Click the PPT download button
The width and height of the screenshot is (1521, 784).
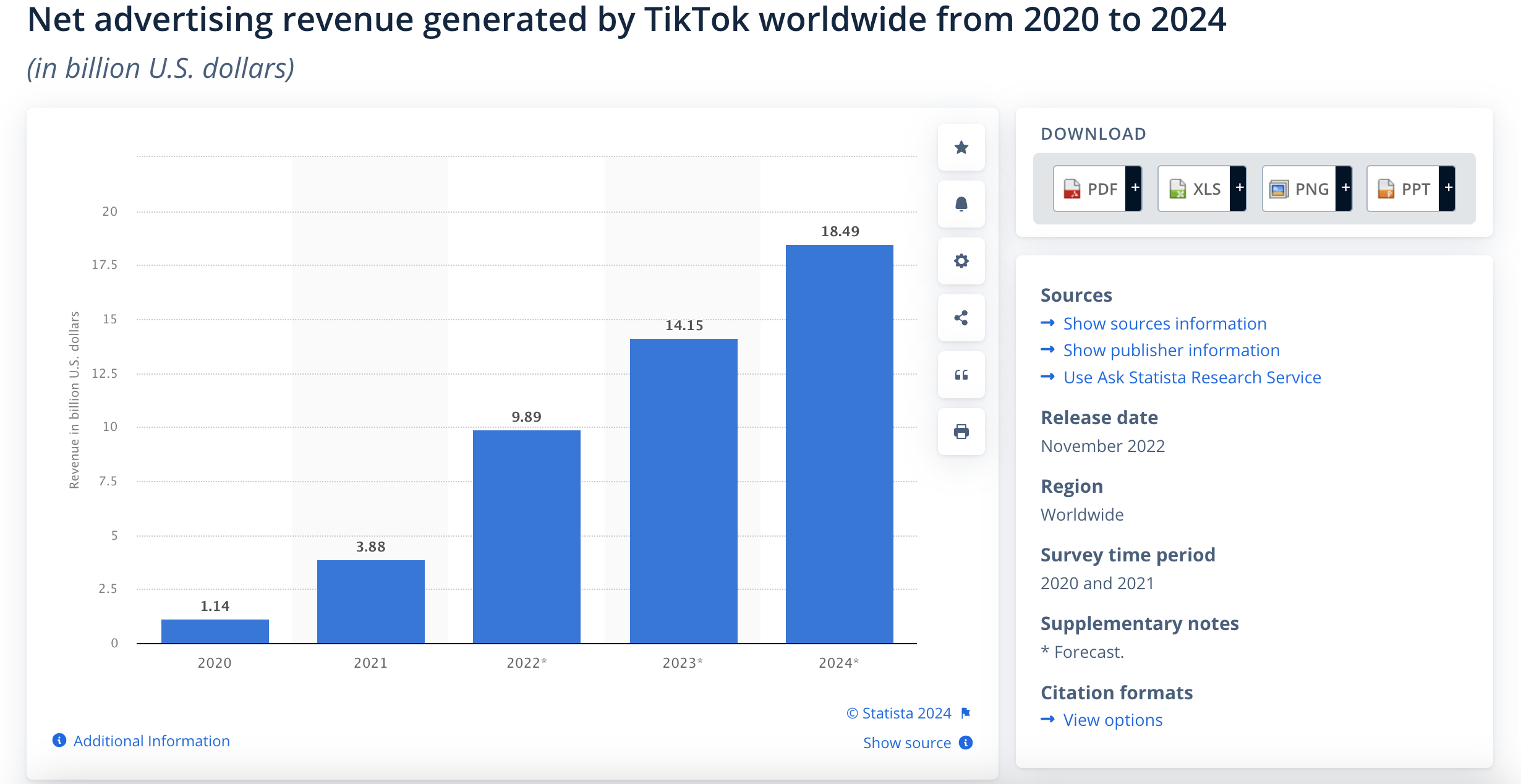pyautogui.click(x=1403, y=189)
